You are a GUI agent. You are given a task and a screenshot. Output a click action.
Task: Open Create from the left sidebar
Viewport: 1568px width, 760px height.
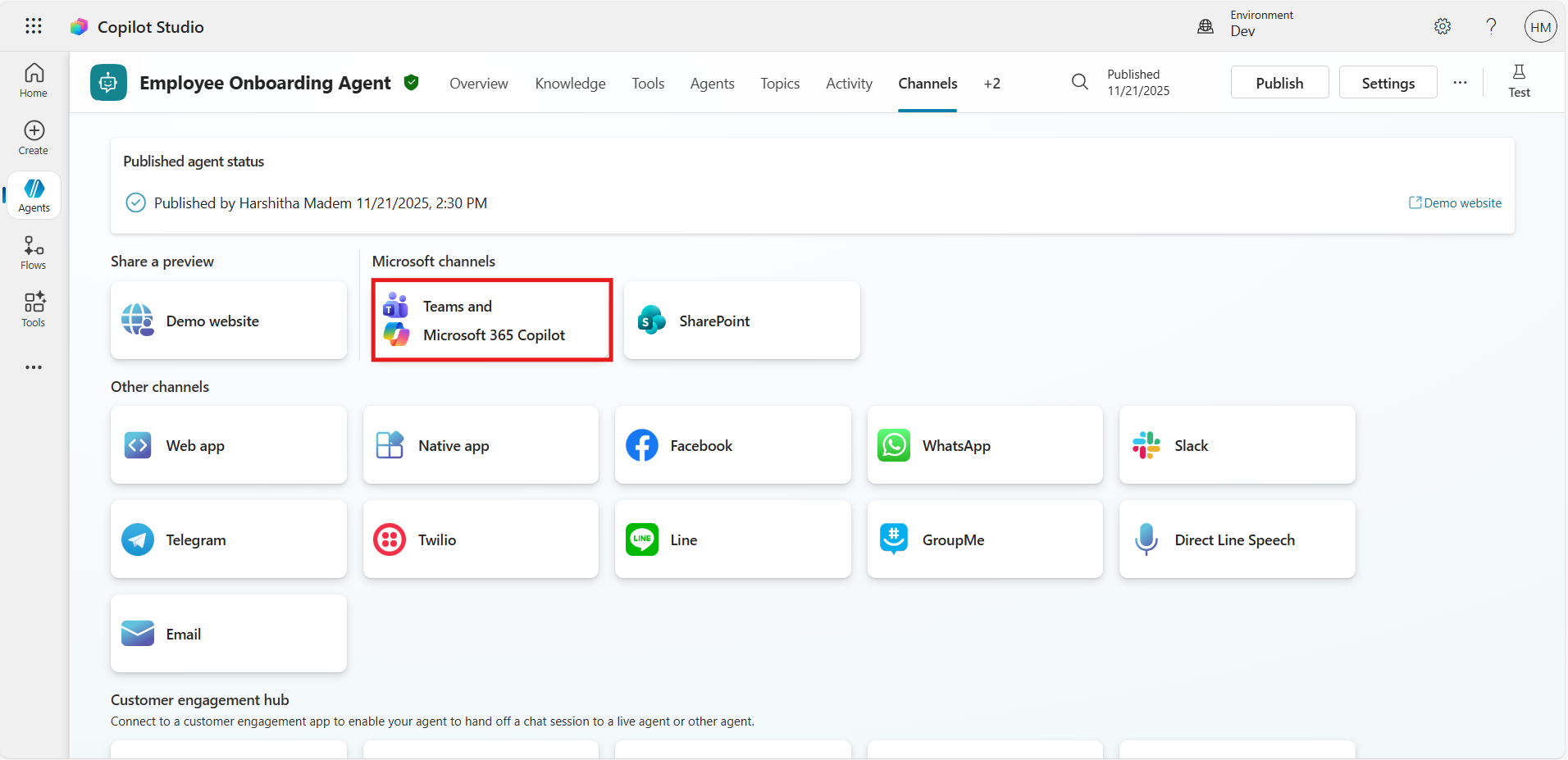pos(34,138)
